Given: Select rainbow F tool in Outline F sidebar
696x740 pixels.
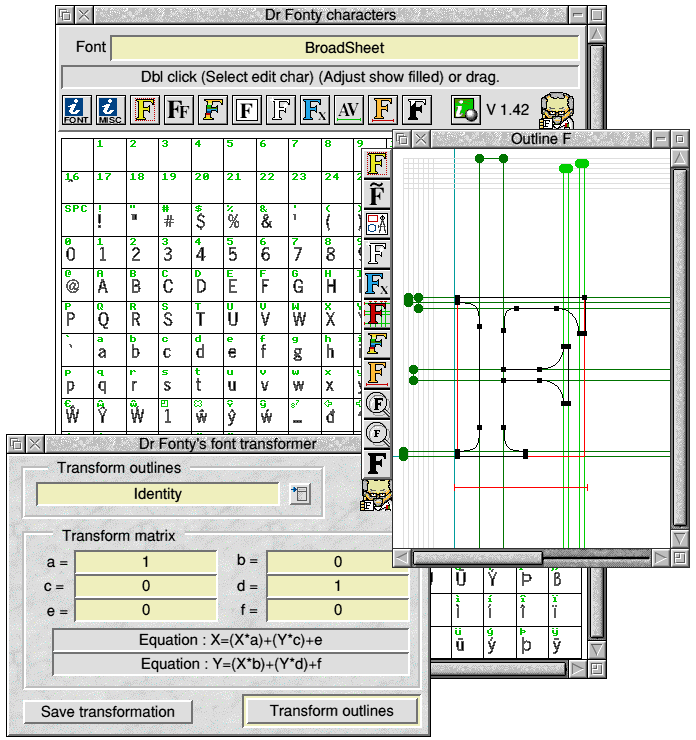Looking at the screenshot, I should (377, 343).
